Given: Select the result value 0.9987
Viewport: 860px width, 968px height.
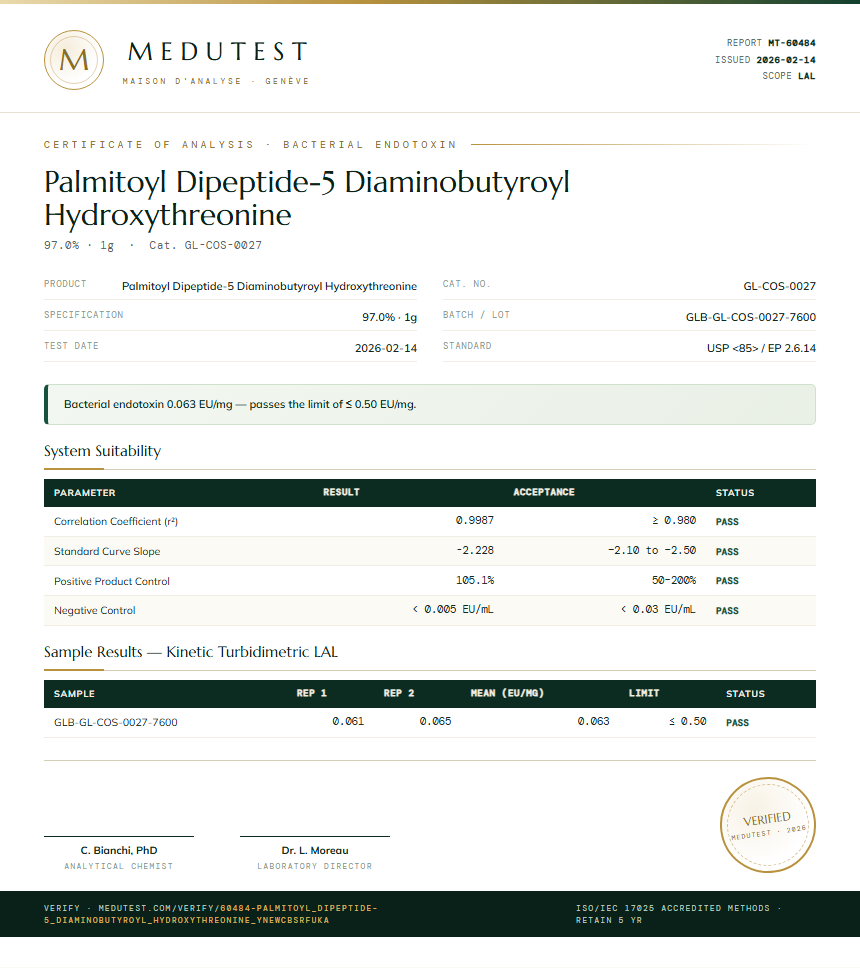Looking at the screenshot, I should [x=475, y=520].
